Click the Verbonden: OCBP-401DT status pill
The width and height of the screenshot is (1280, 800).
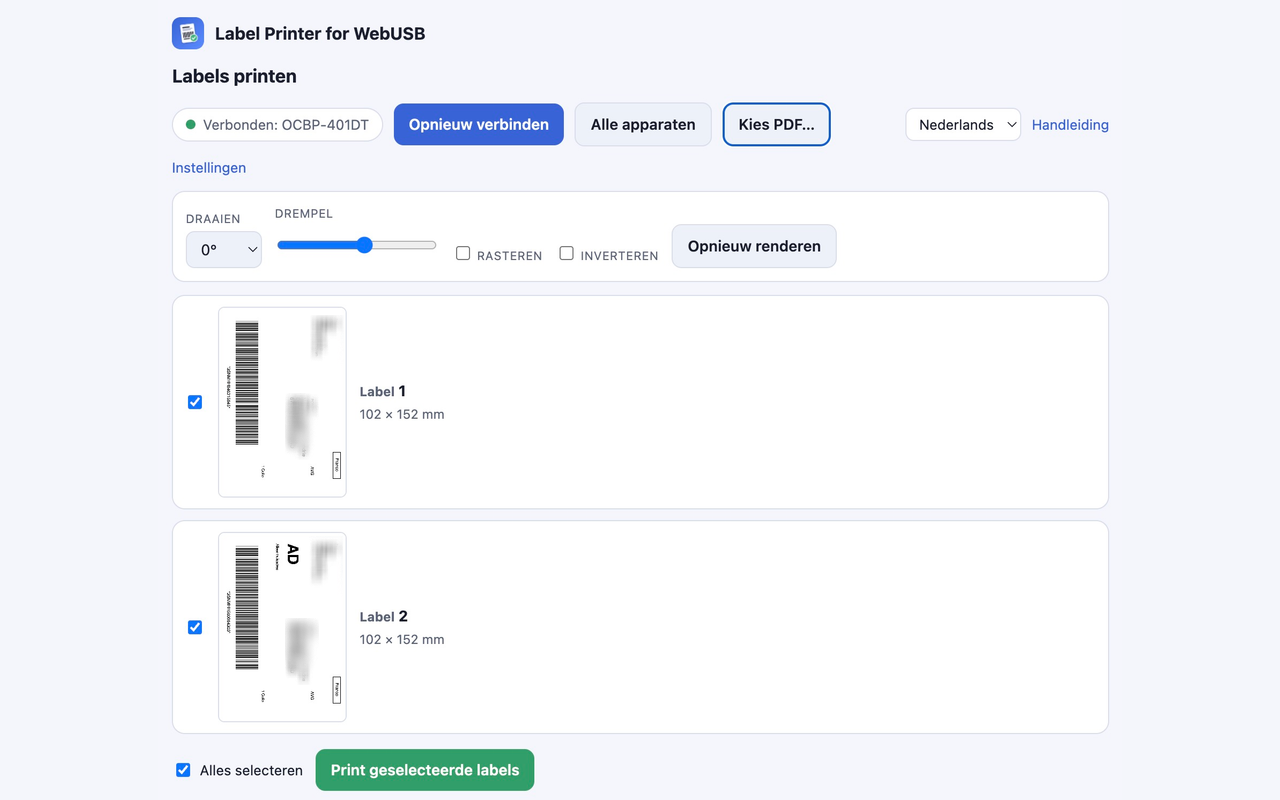point(277,125)
